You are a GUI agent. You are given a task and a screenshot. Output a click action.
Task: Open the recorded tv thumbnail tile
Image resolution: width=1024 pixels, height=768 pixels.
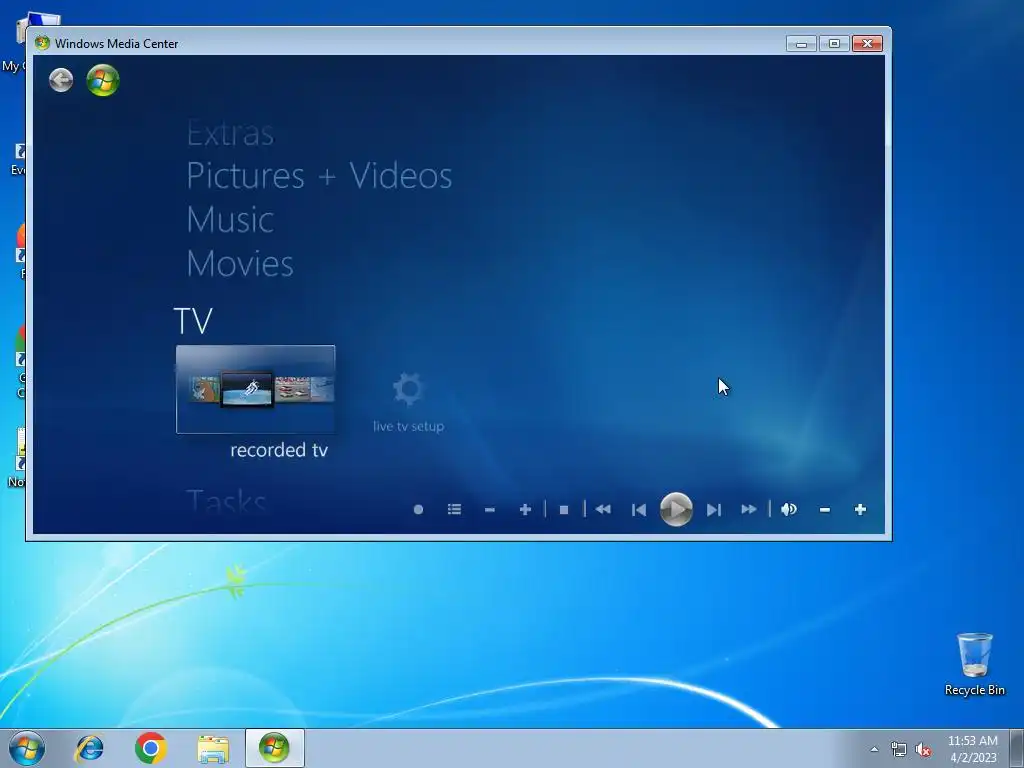(x=255, y=389)
